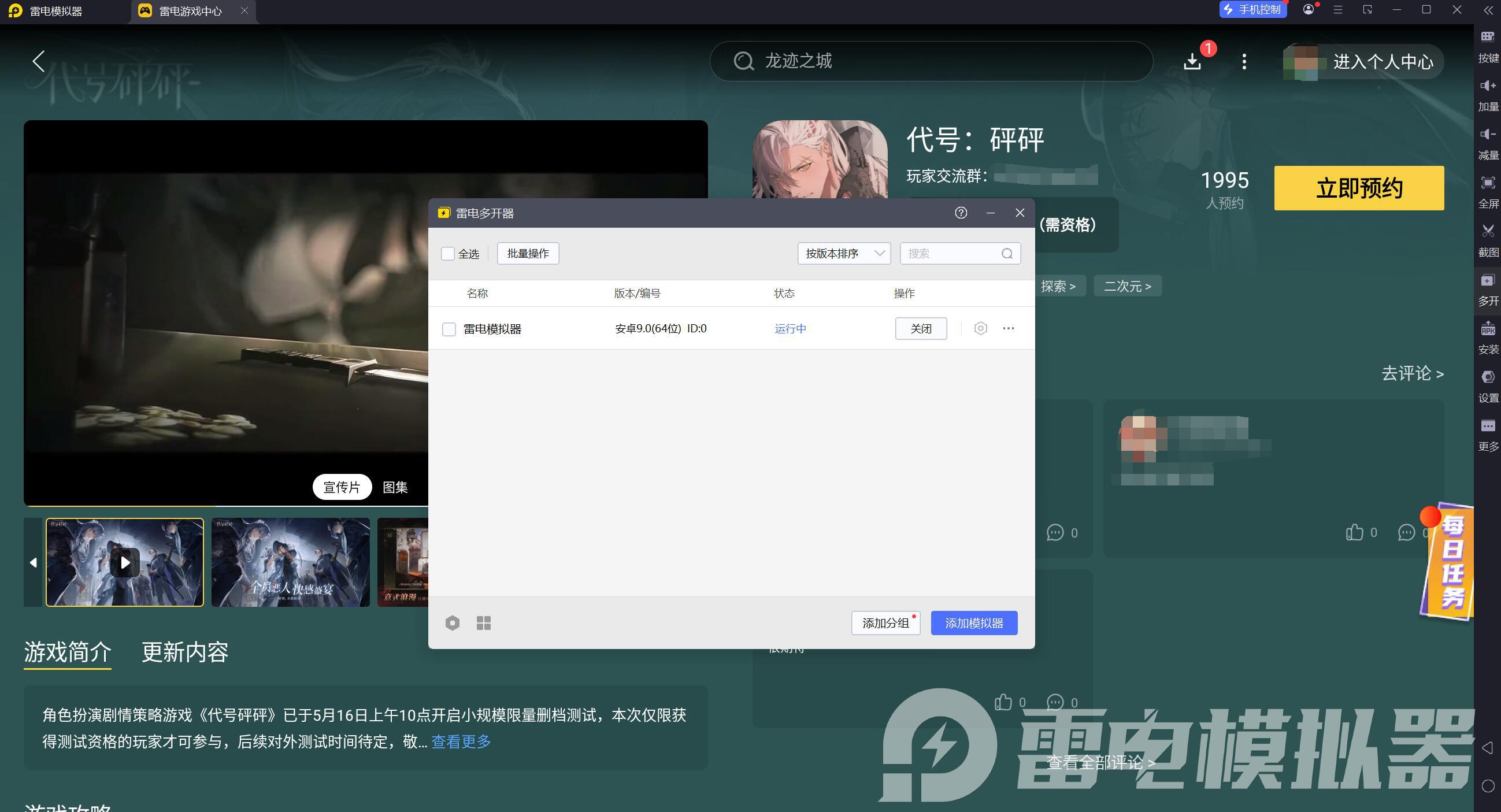
Task: Click the Install APK (安装) sidebar icon
Action: [x=1488, y=329]
